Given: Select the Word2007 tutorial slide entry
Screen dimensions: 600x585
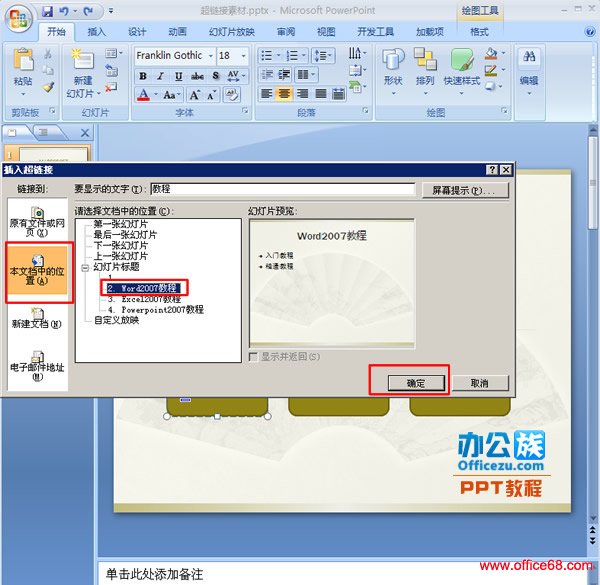Looking at the screenshot, I should pyautogui.click(x=142, y=288).
